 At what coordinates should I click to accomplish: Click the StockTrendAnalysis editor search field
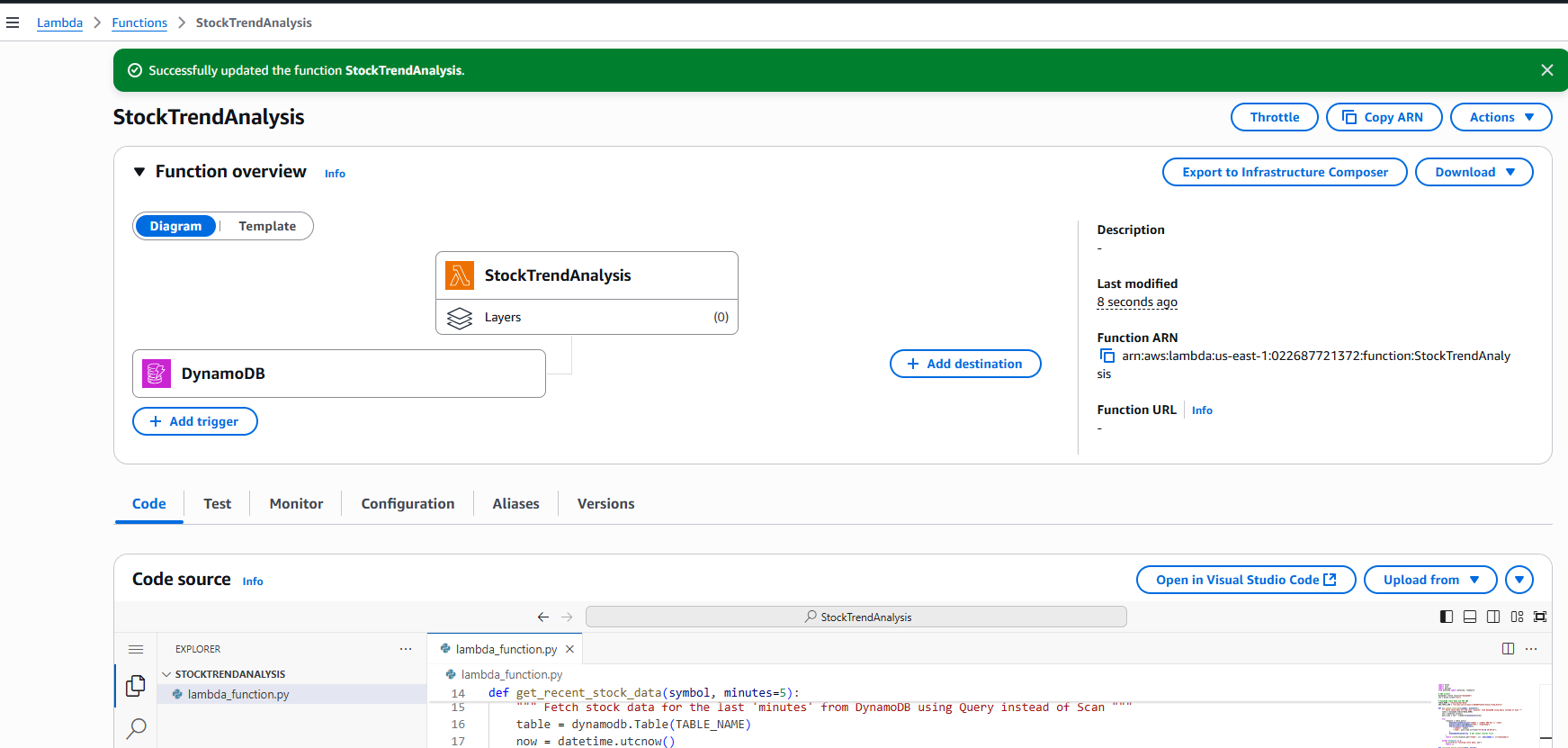[x=856, y=617]
